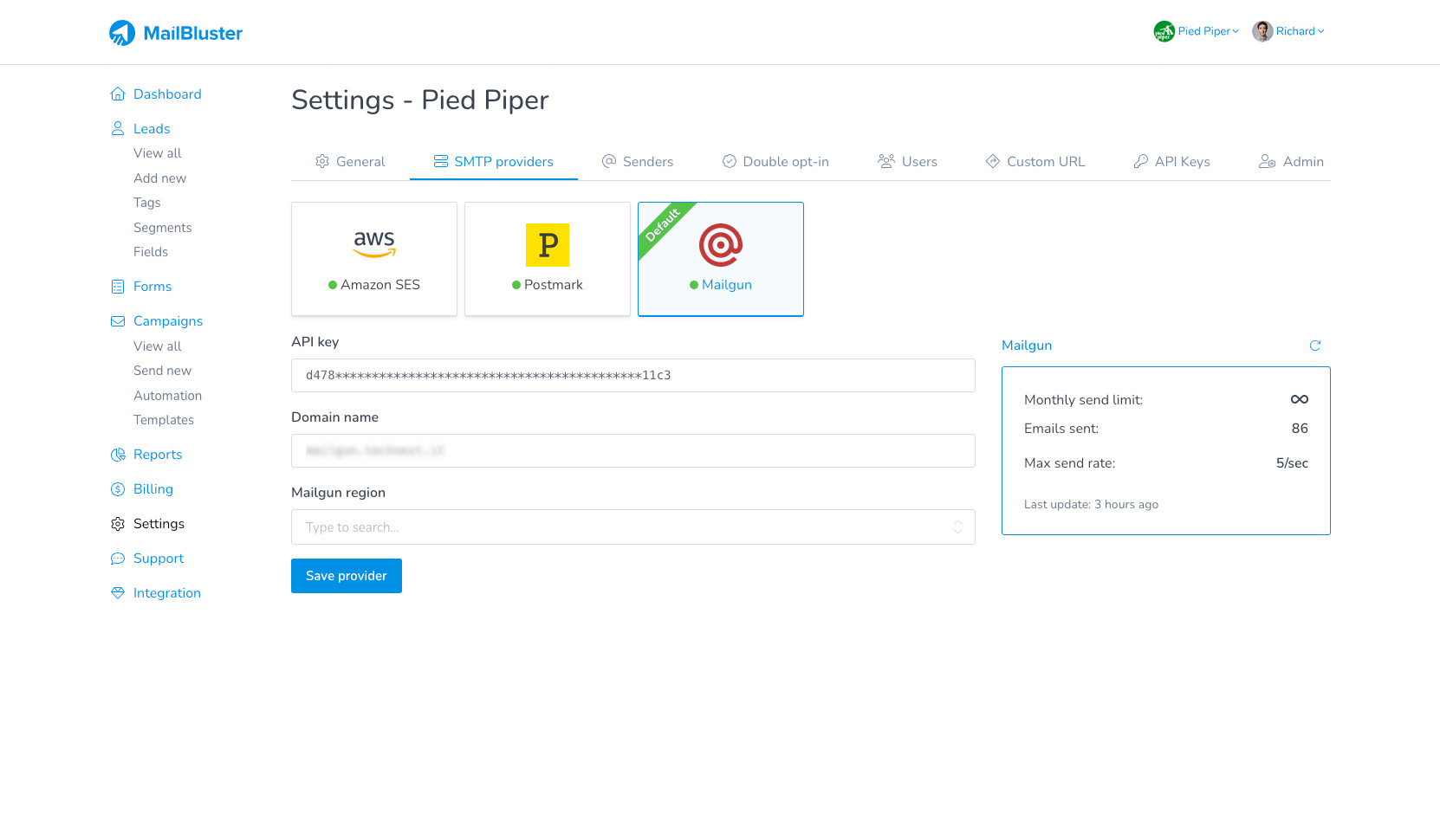1440x840 pixels.
Task: Click the Emails sent value 86
Action: 1300,428
